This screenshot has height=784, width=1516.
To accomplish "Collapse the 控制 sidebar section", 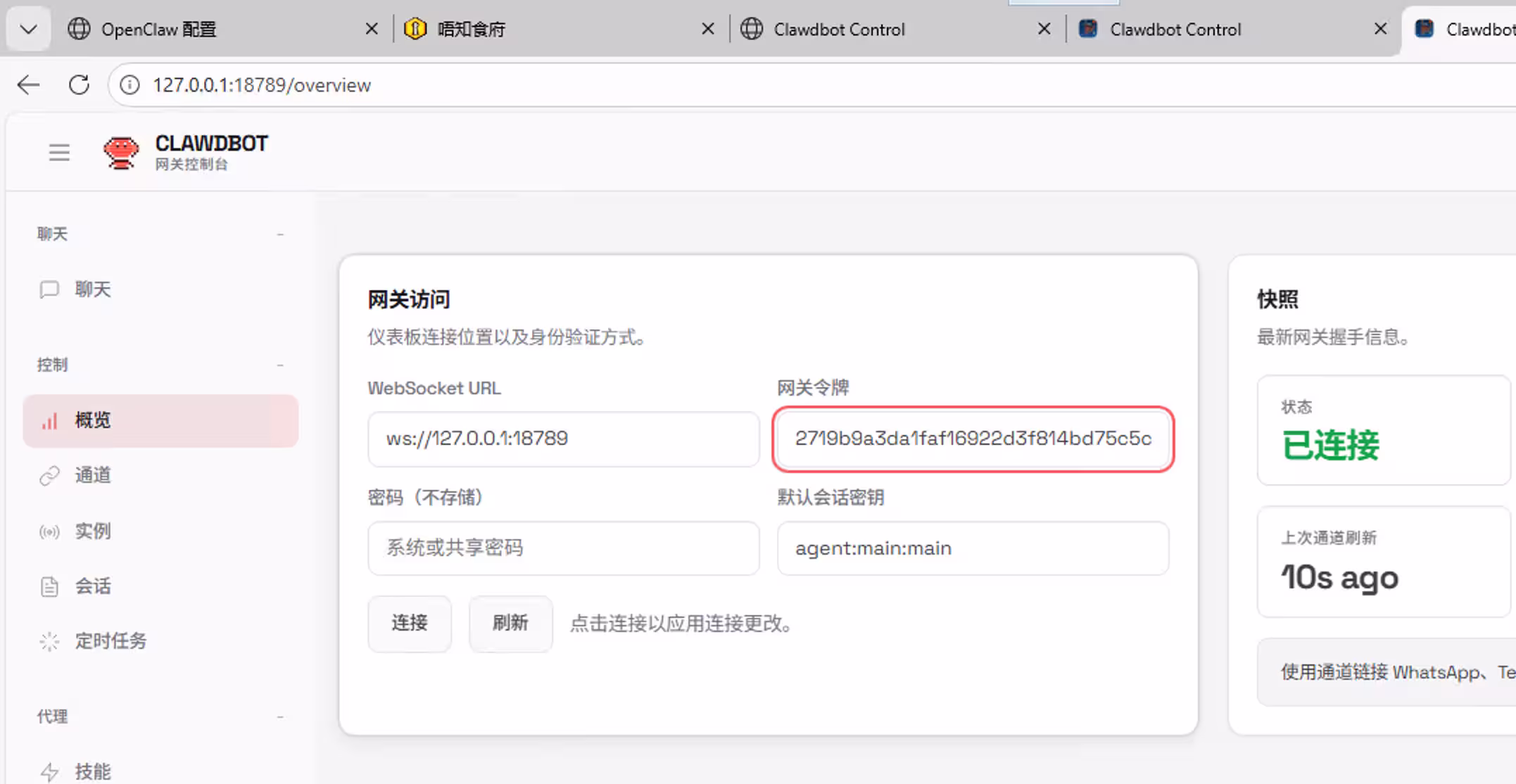I will 280,365.
